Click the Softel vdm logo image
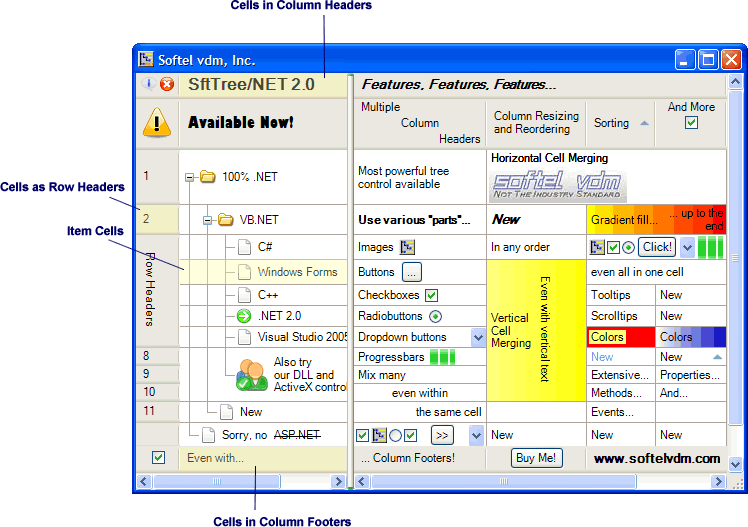The height and width of the screenshot is (527, 748). tap(557, 184)
